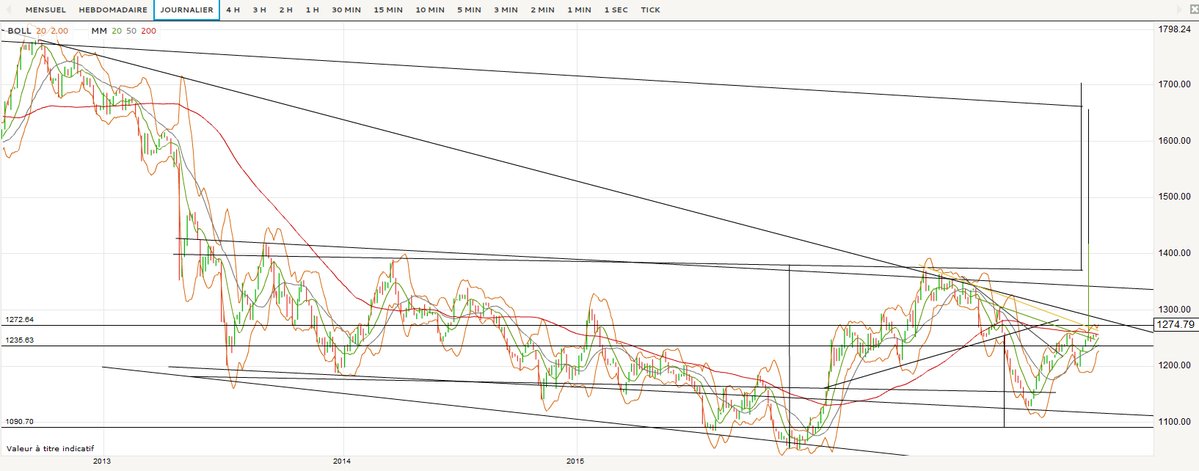Click the 2015 date axis label
Image resolution: width=1199 pixels, height=471 pixels.
575,462
